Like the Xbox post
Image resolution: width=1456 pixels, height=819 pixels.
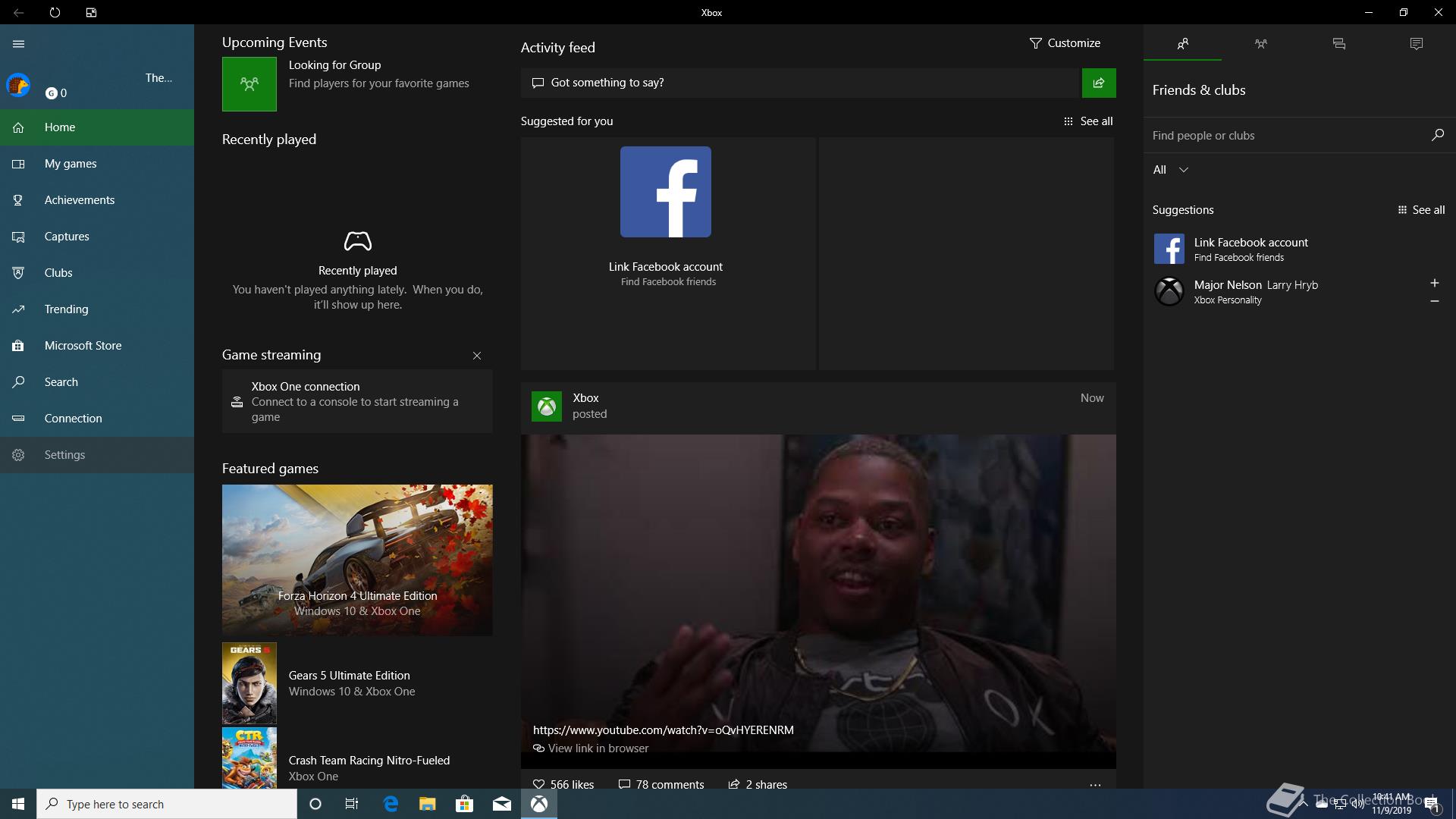pyautogui.click(x=563, y=784)
